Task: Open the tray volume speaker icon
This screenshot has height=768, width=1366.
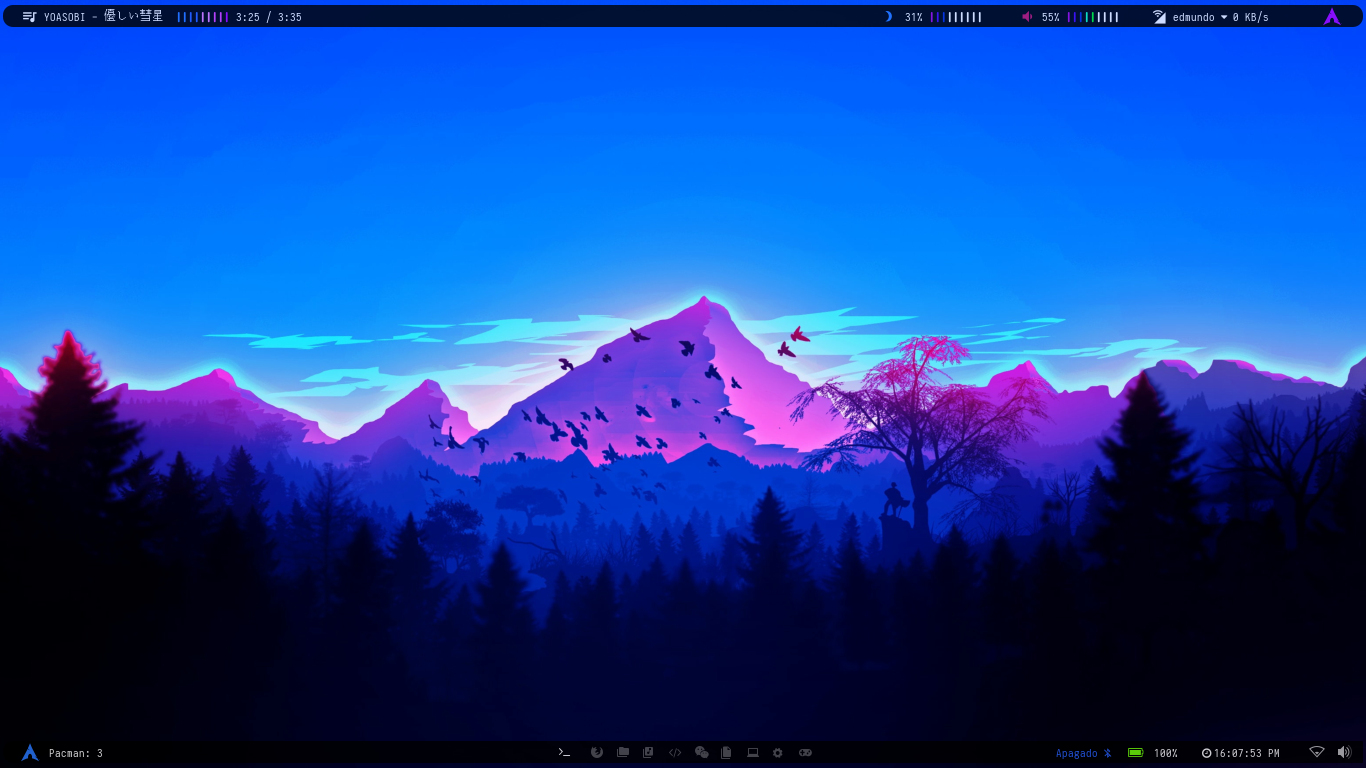Action: pyautogui.click(x=1344, y=752)
